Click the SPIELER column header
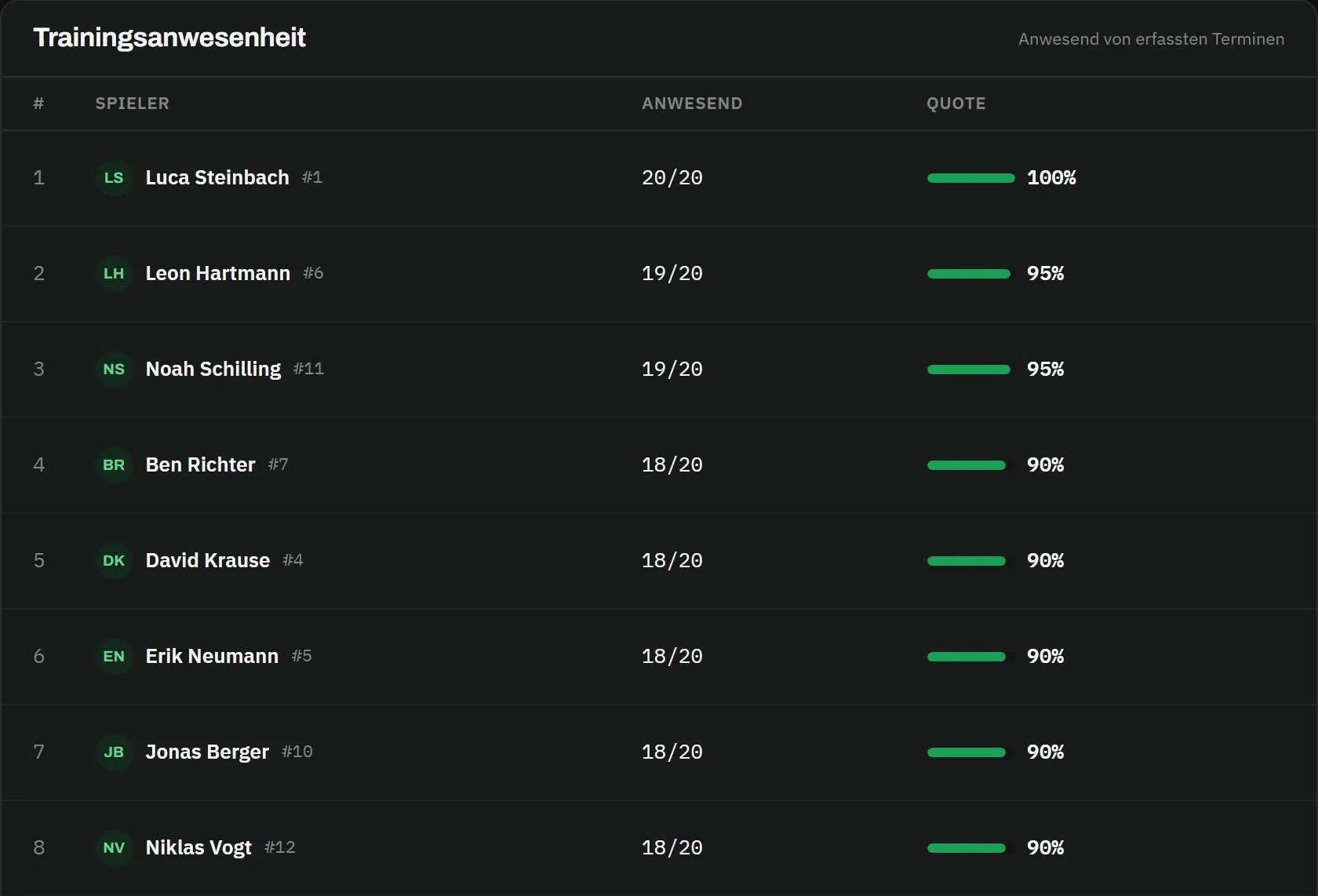The height and width of the screenshot is (896, 1318). [133, 104]
